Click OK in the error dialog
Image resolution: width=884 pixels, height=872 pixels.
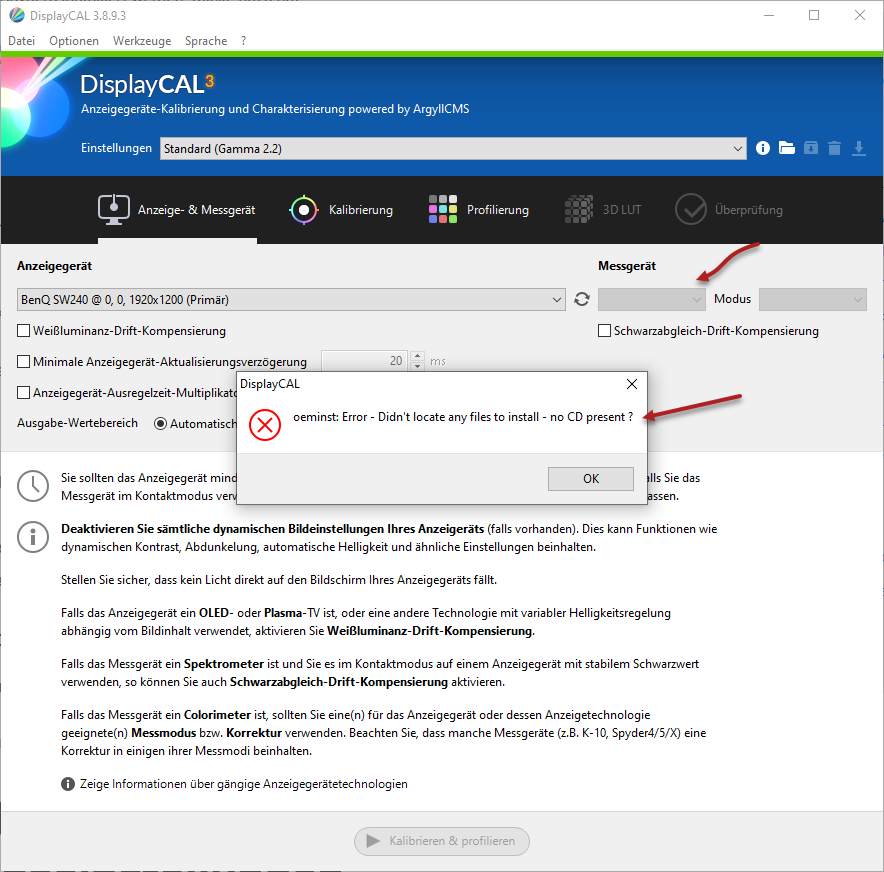click(x=591, y=479)
